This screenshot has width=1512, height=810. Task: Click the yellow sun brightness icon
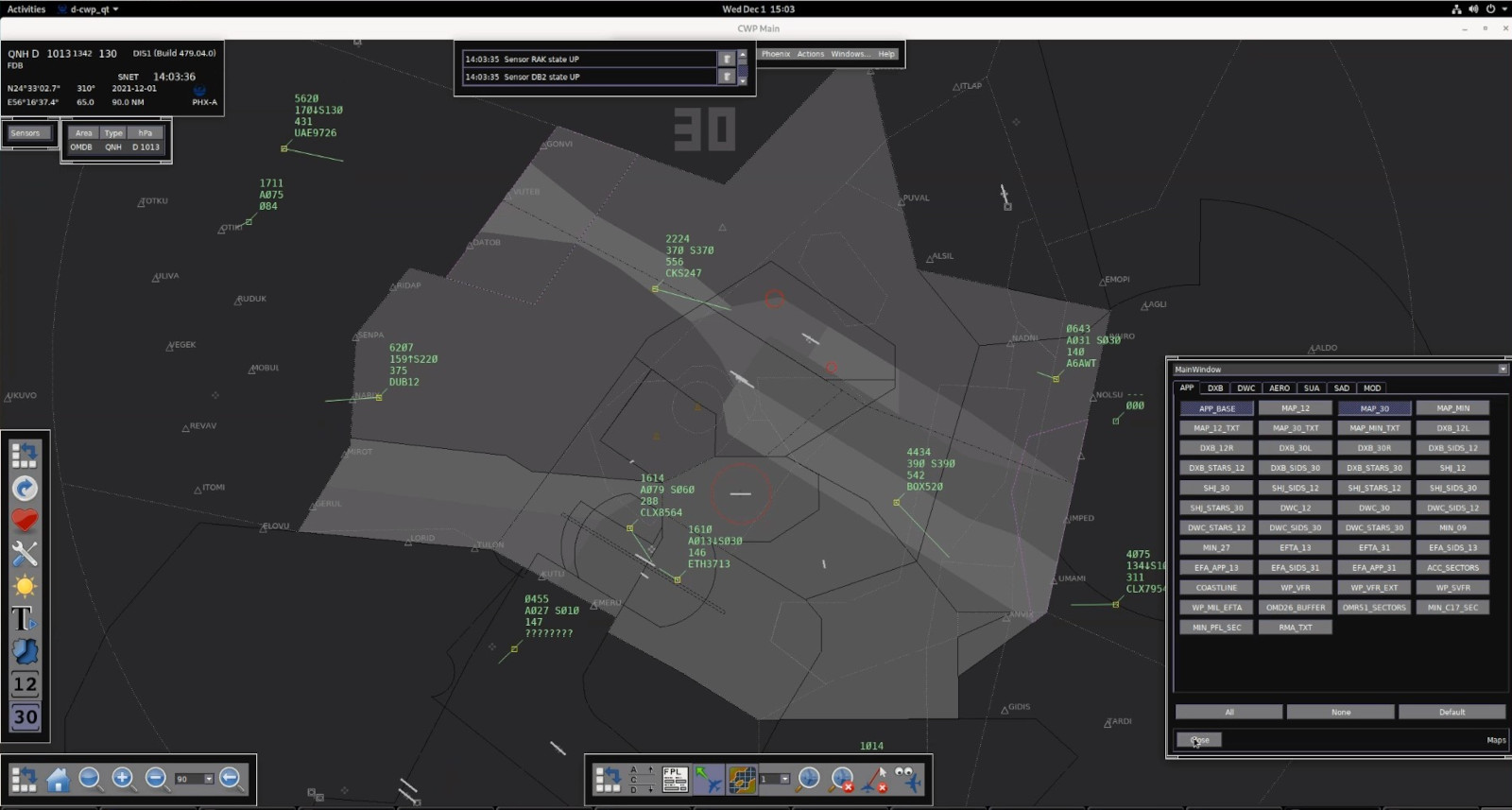click(x=25, y=586)
